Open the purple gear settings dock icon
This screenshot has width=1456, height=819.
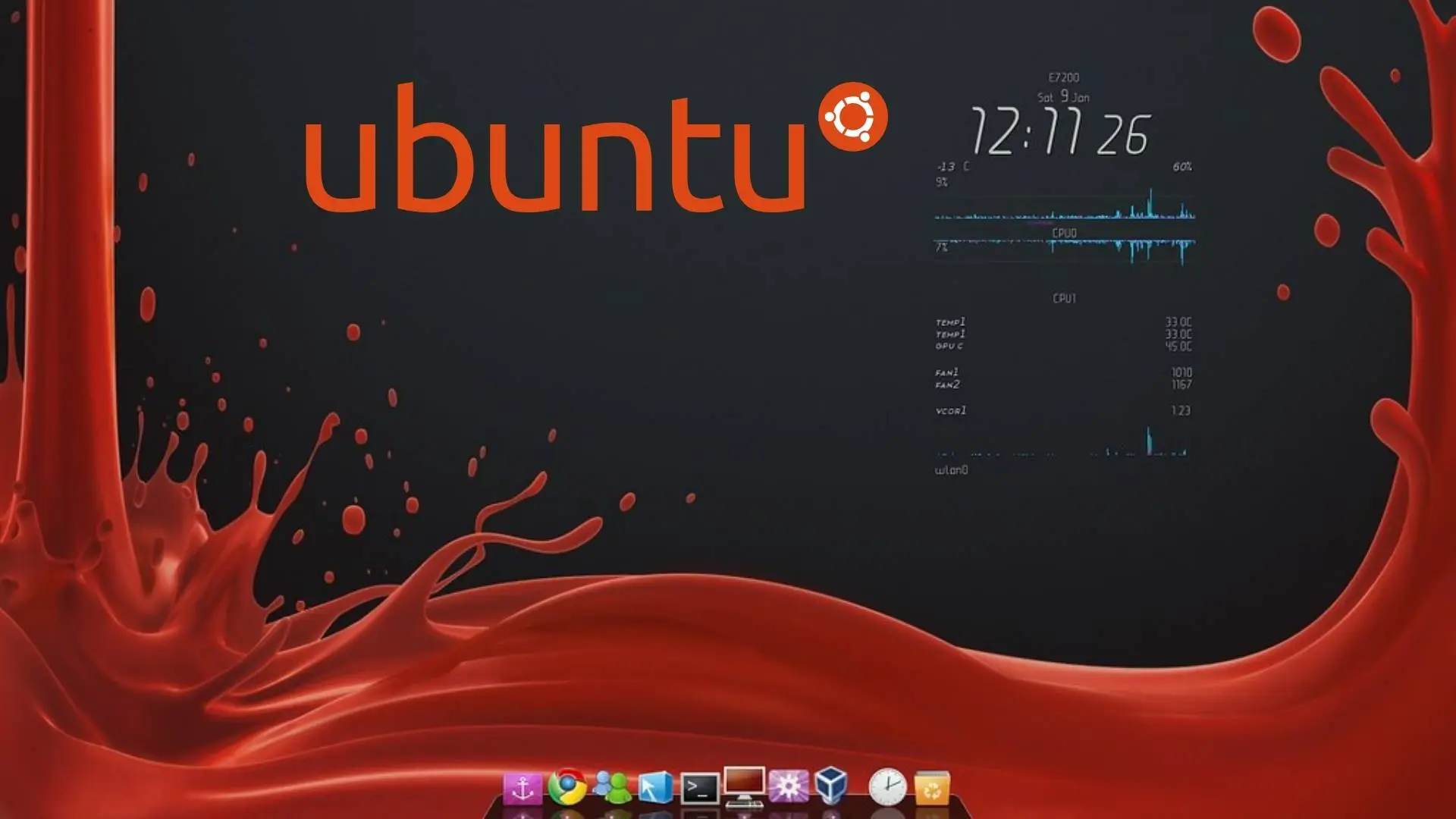pyautogui.click(x=788, y=786)
